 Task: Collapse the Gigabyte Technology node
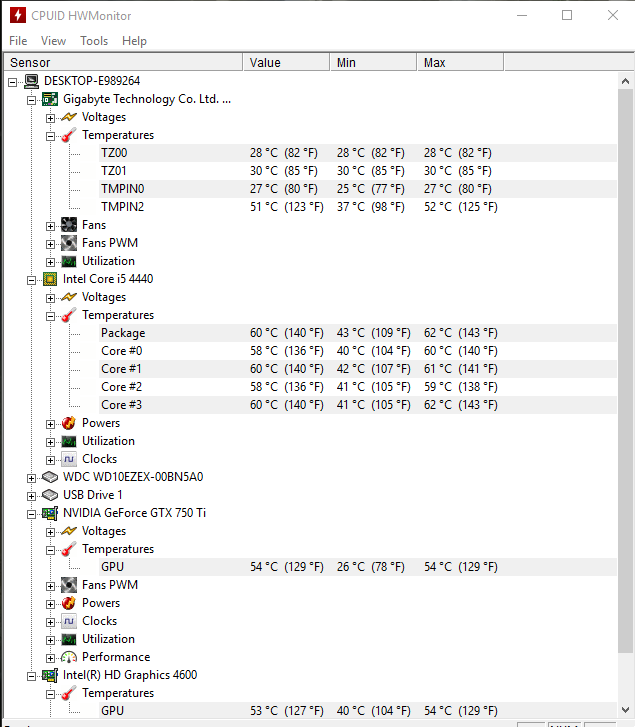[31, 101]
